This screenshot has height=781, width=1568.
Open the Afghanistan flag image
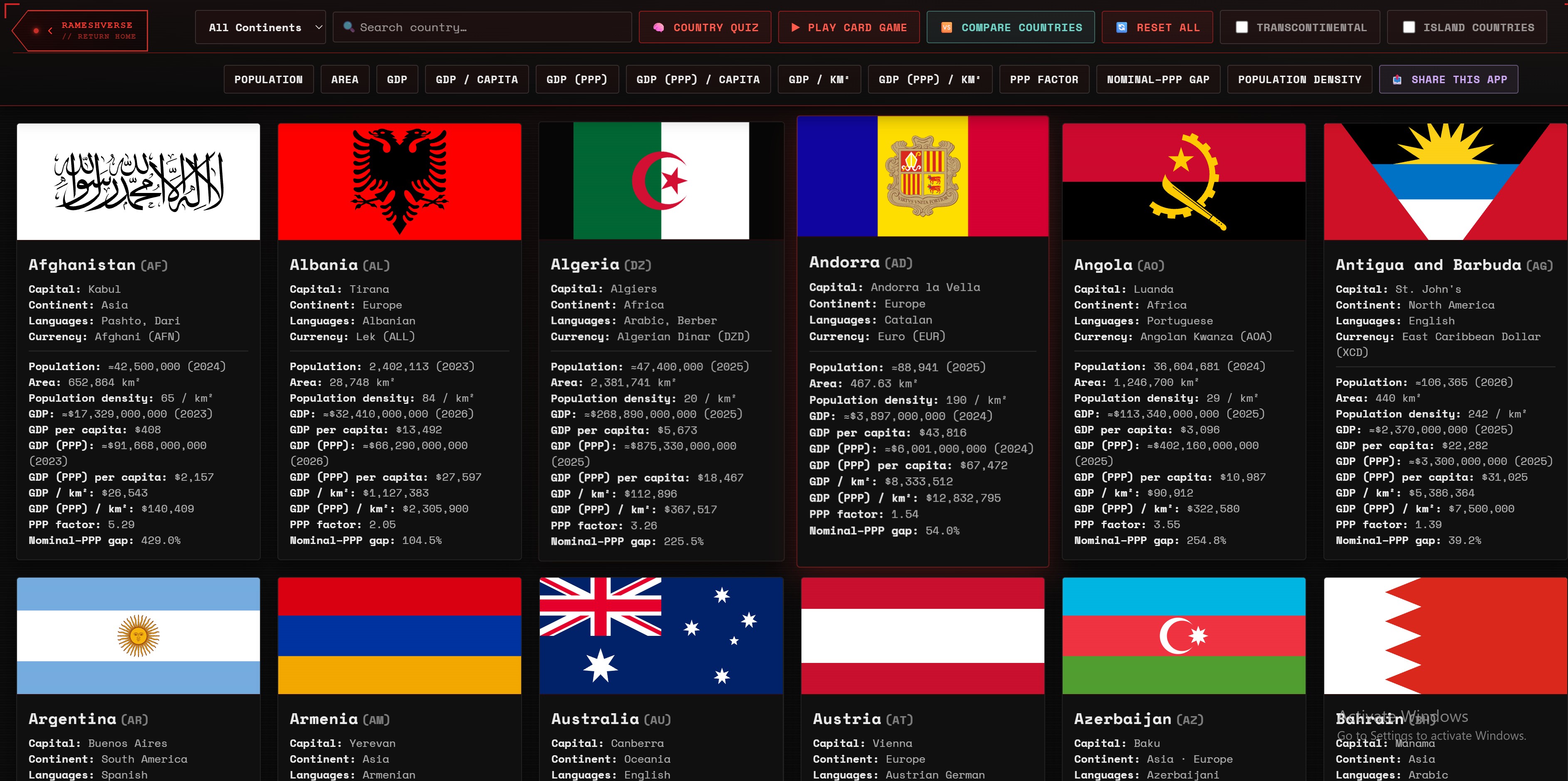(138, 181)
